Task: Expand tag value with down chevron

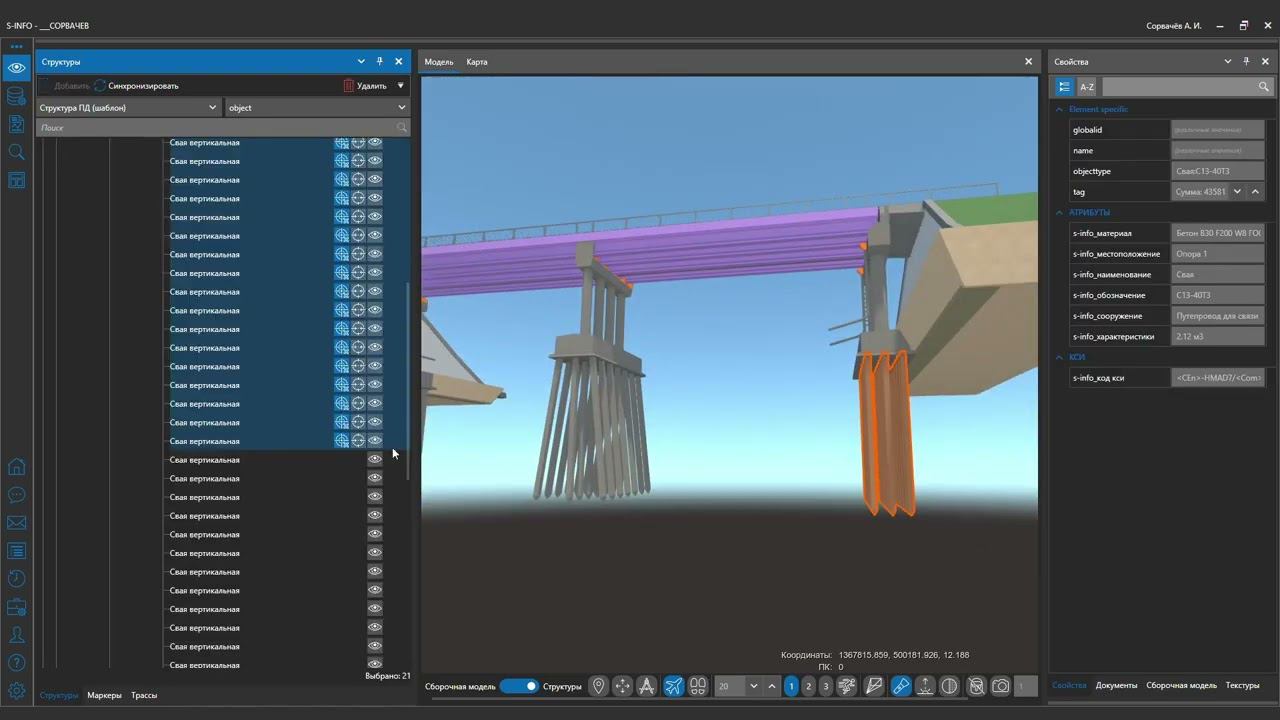Action: point(1237,192)
